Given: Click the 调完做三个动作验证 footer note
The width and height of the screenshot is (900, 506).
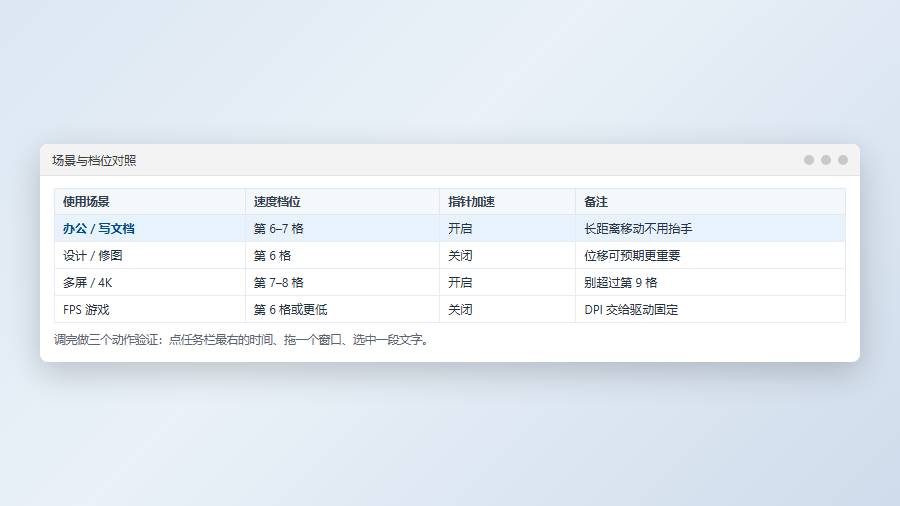Looking at the screenshot, I should coord(242,340).
